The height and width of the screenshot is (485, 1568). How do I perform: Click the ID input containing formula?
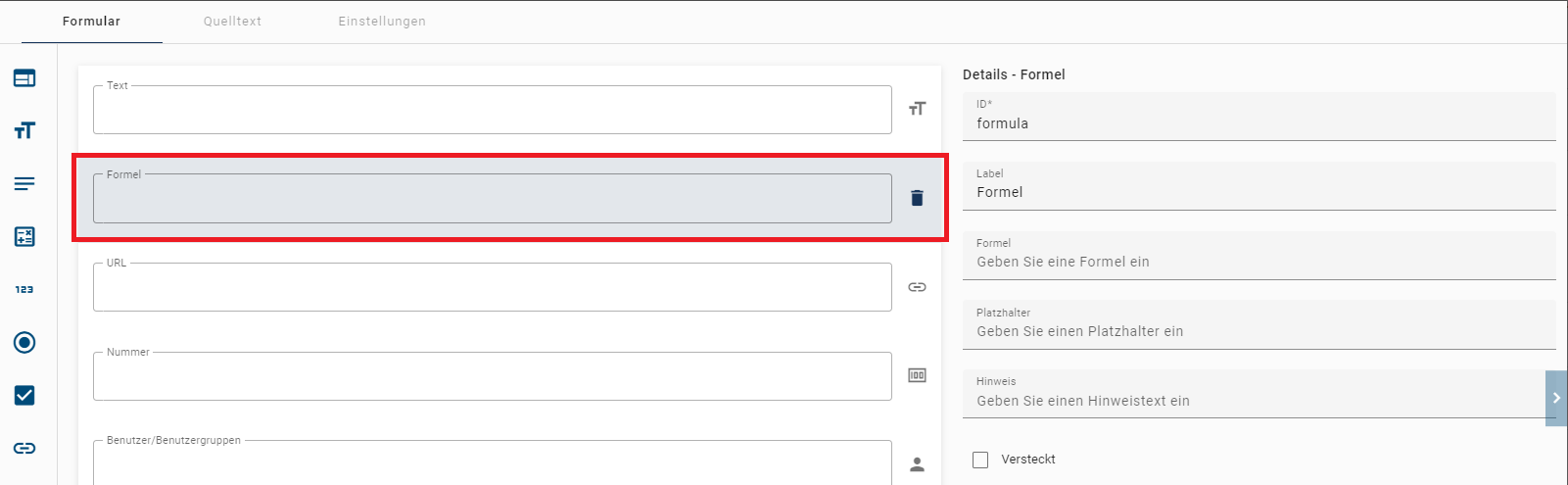[1258, 123]
